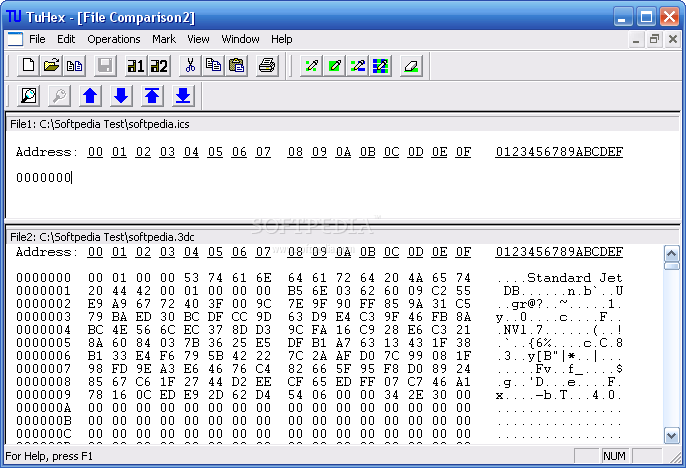This screenshot has width=686, height=468.
Task: Open the File menu
Action: (x=37, y=39)
